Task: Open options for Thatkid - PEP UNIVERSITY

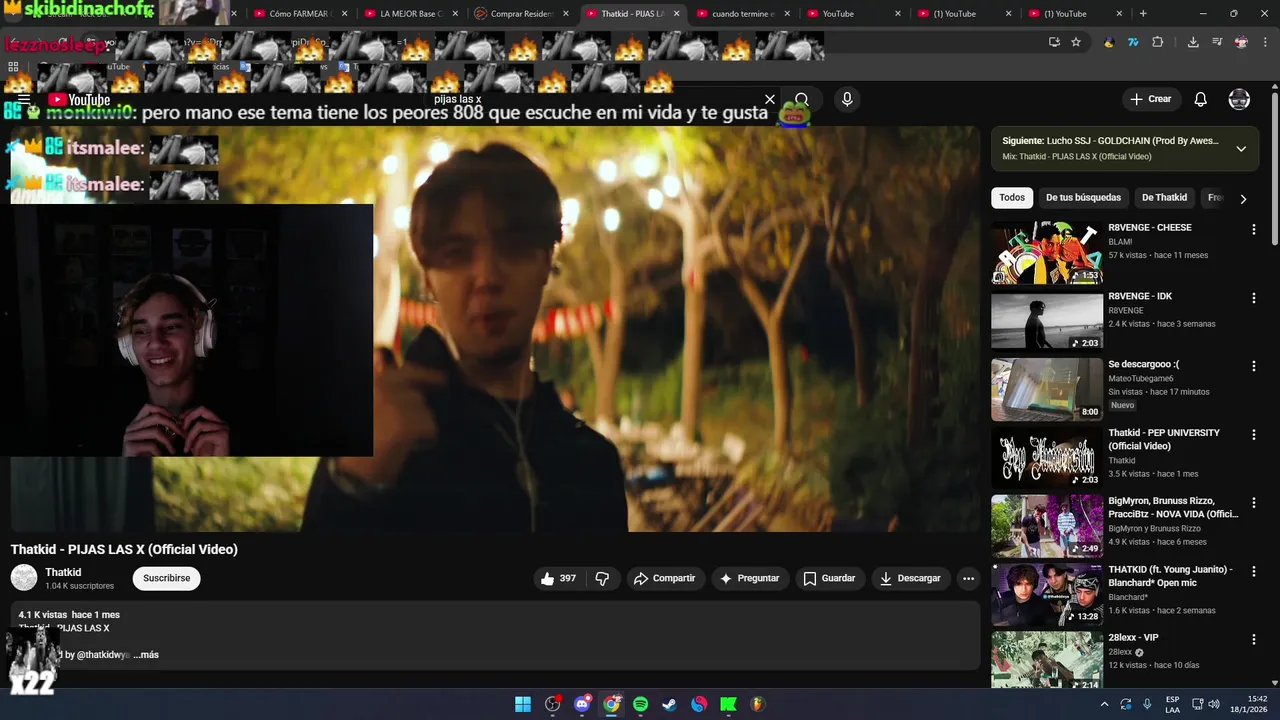Action: (1253, 434)
